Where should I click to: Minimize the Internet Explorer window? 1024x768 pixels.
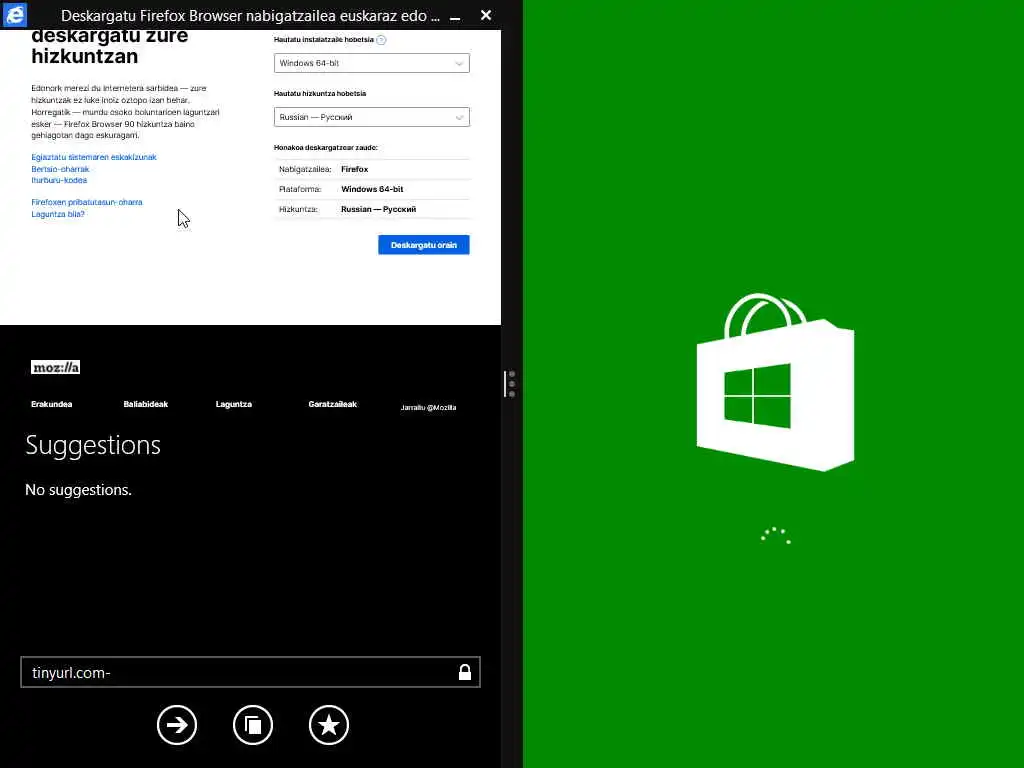pos(455,16)
